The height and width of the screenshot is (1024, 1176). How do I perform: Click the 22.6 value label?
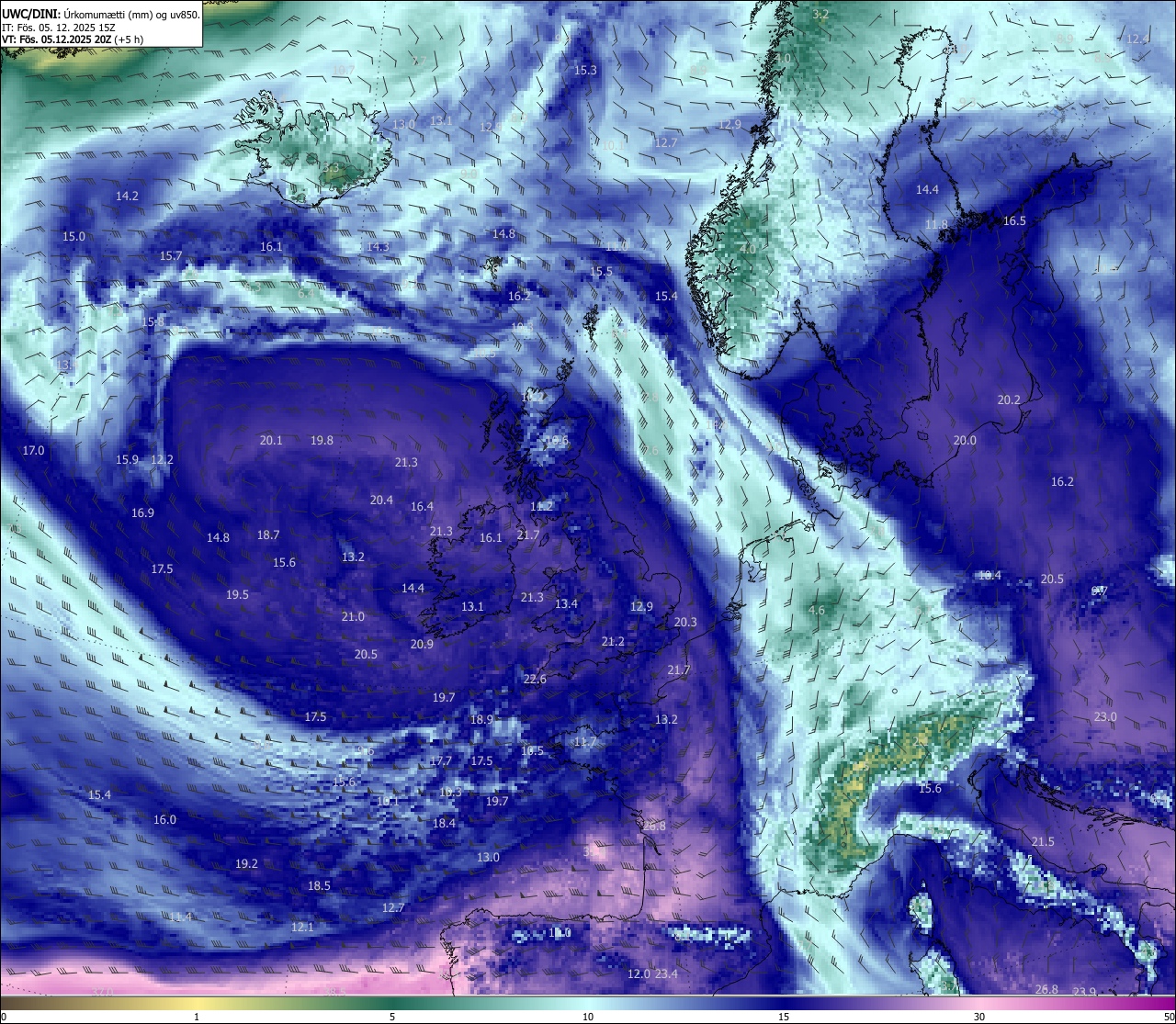click(535, 680)
